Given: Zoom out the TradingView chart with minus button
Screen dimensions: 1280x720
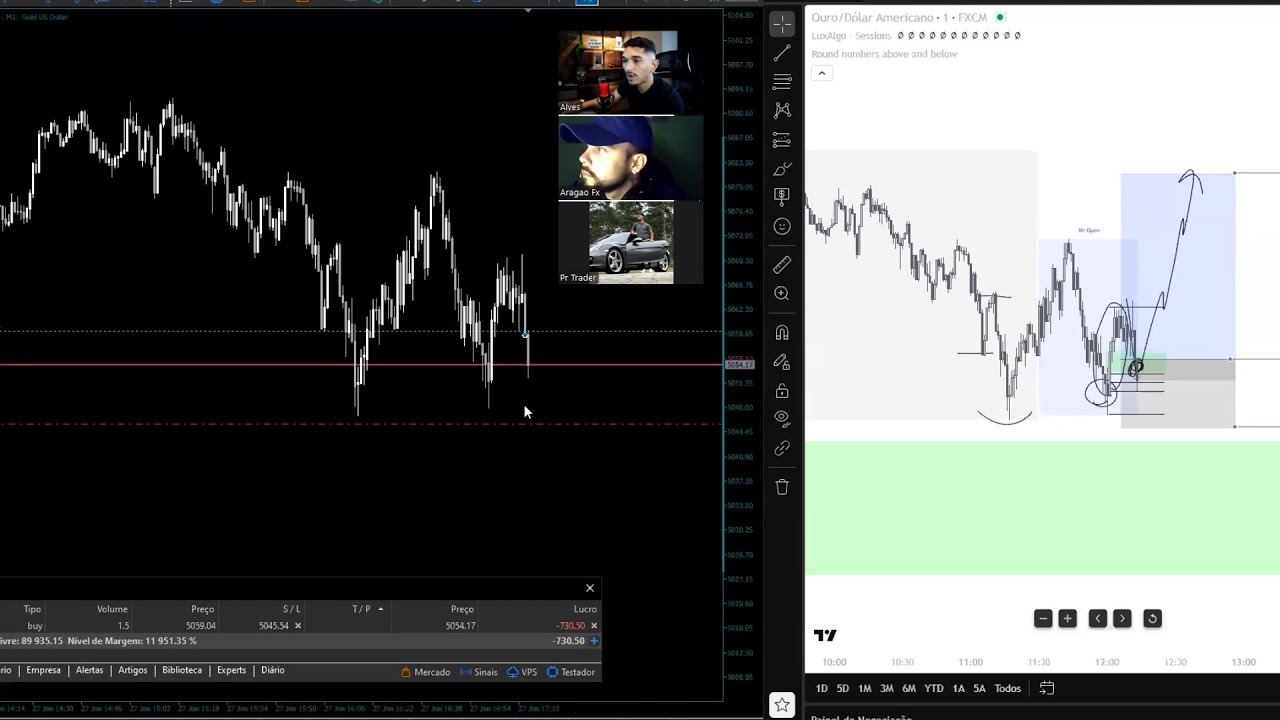Looking at the screenshot, I should click(x=1043, y=619).
